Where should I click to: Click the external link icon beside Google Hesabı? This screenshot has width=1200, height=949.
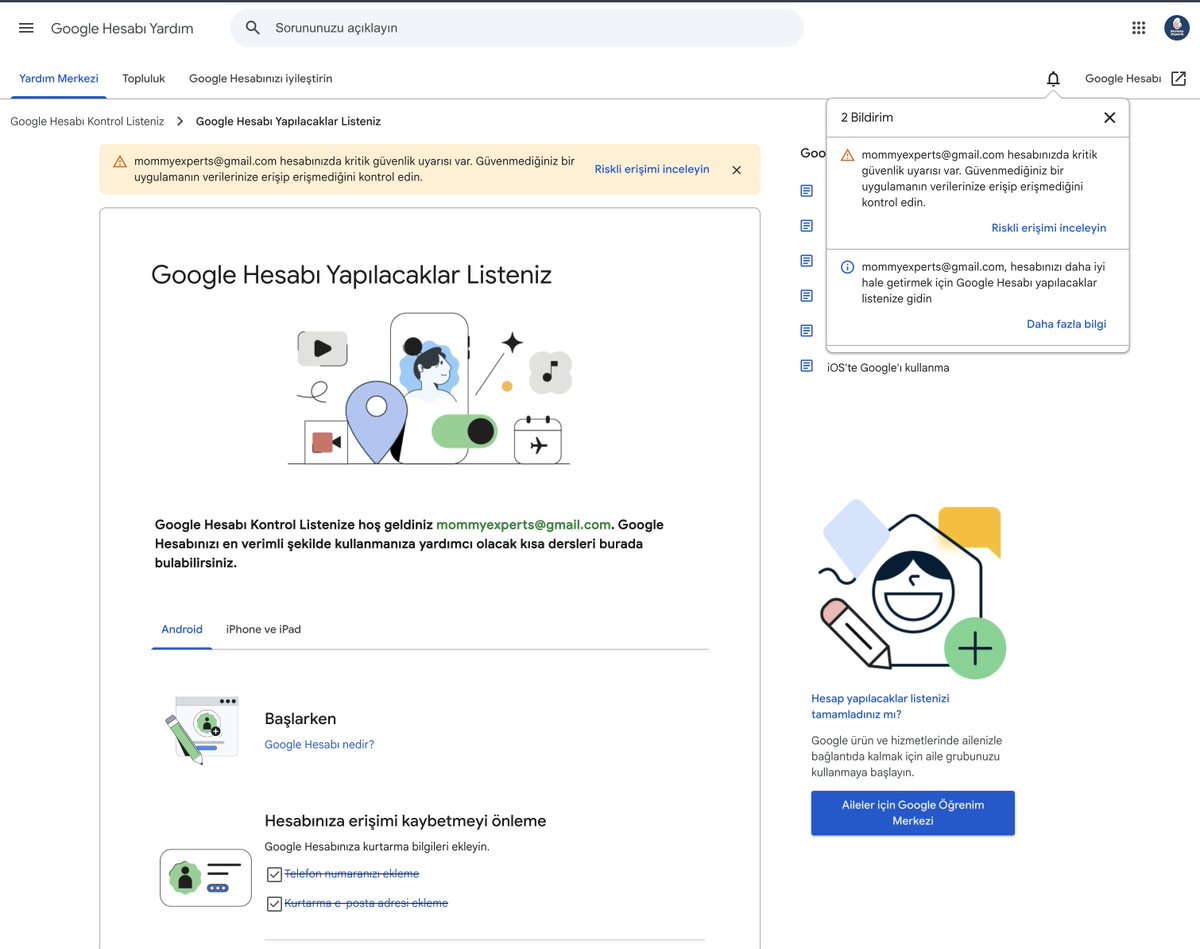point(1178,78)
